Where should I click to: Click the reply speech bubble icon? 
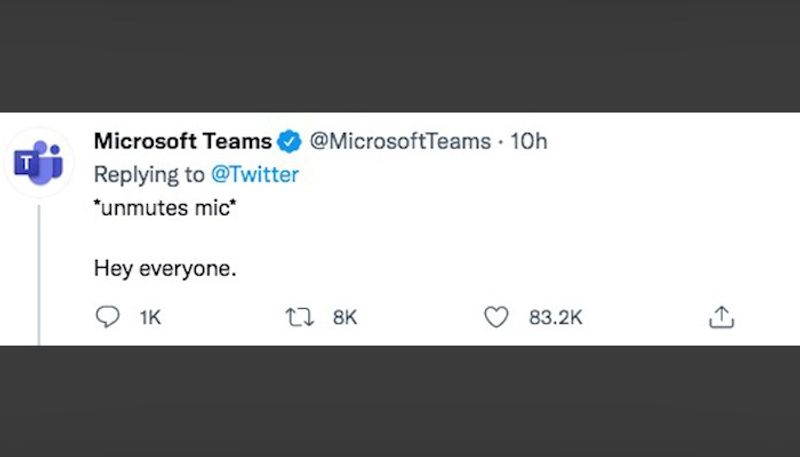click(x=106, y=317)
